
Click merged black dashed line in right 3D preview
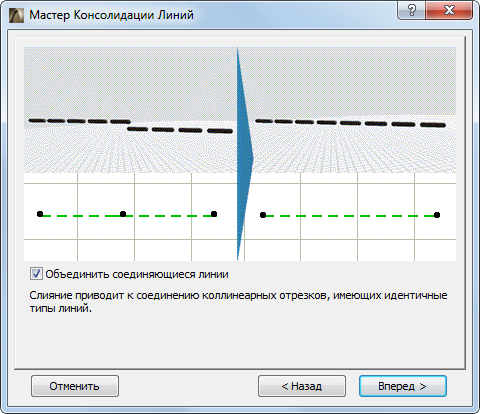tap(350, 123)
